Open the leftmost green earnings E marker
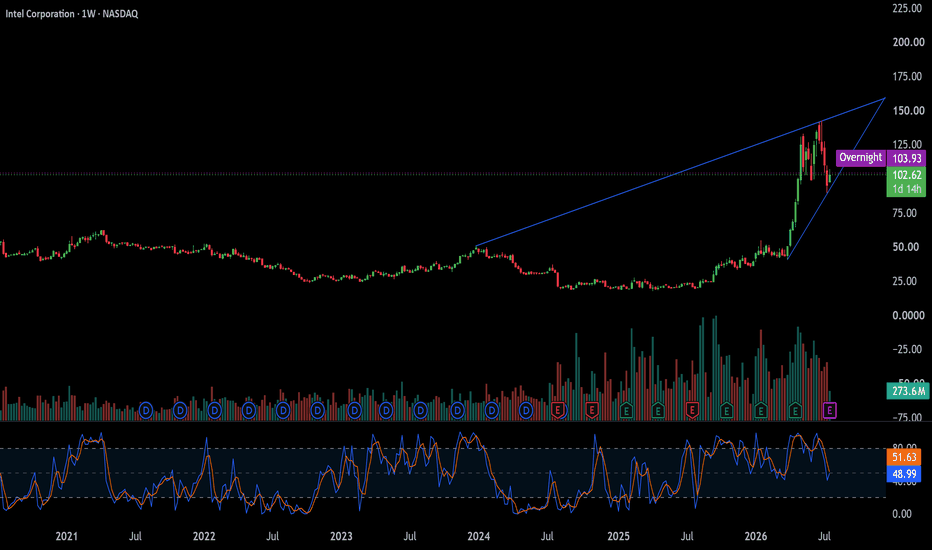Image resolution: width=932 pixels, height=550 pixels. pyautogui.click(x=626, y=410)
